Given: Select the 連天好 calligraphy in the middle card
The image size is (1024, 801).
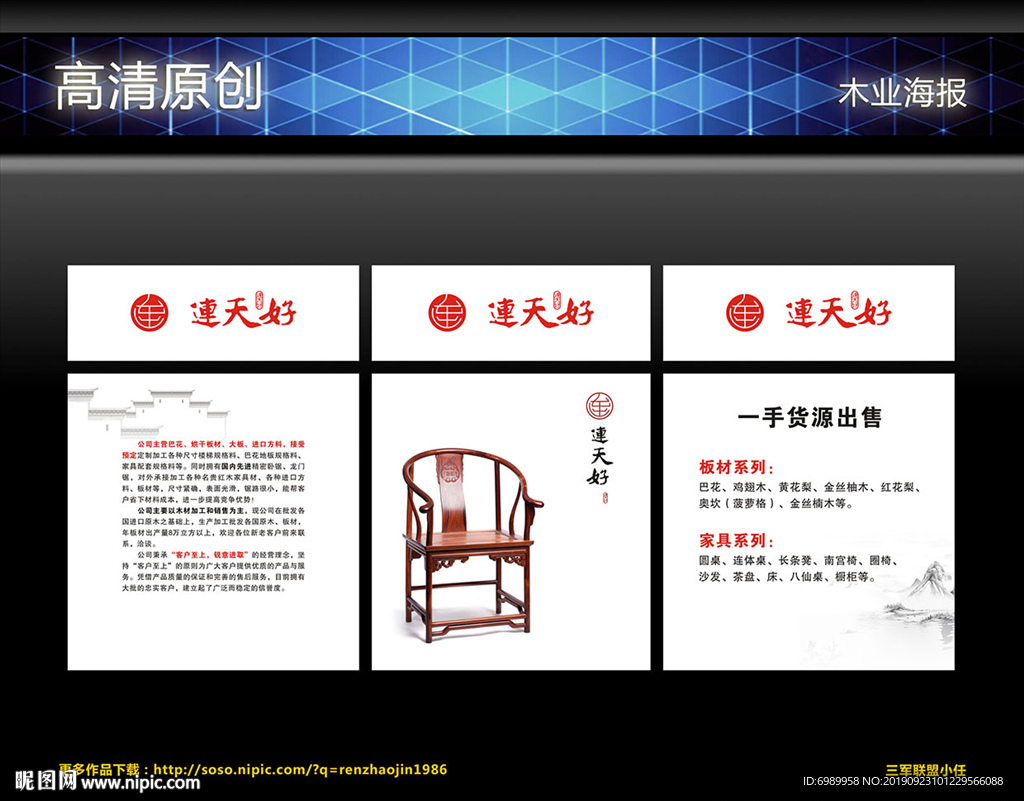Looking at the screenshot, I should pos(541,311).
